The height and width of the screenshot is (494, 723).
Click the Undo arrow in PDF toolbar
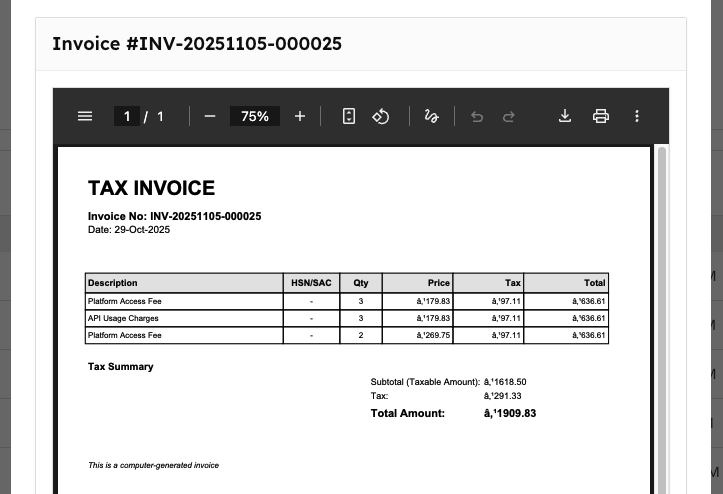click(477, 116)
